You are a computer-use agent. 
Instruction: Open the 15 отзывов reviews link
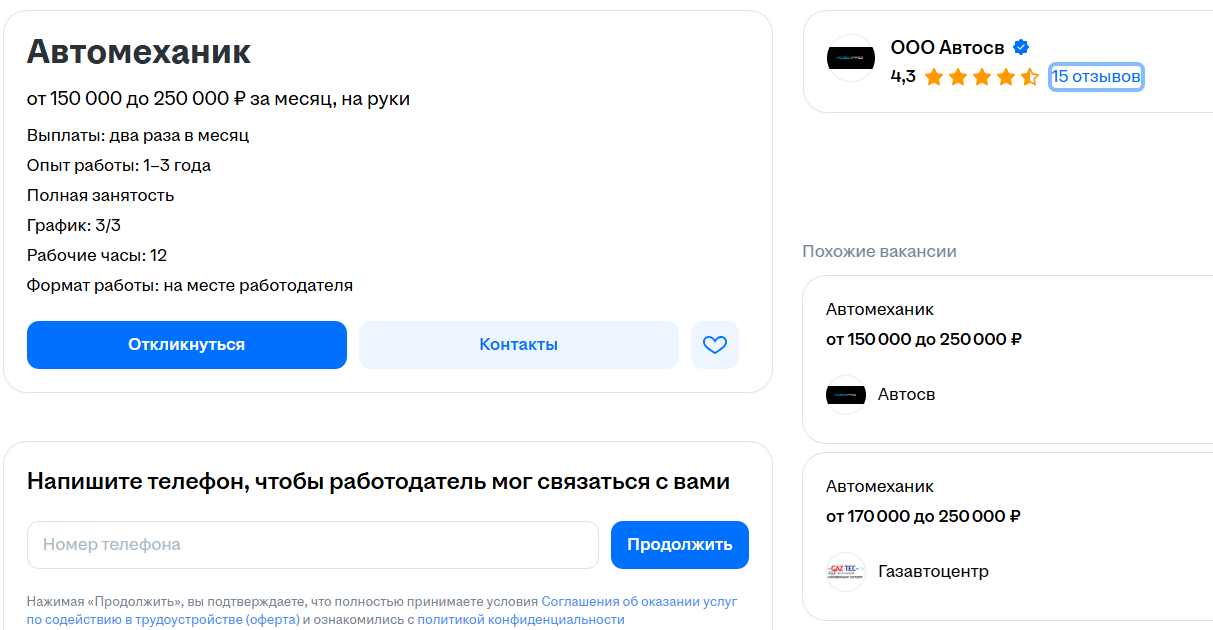click(x=1096, y=77)
